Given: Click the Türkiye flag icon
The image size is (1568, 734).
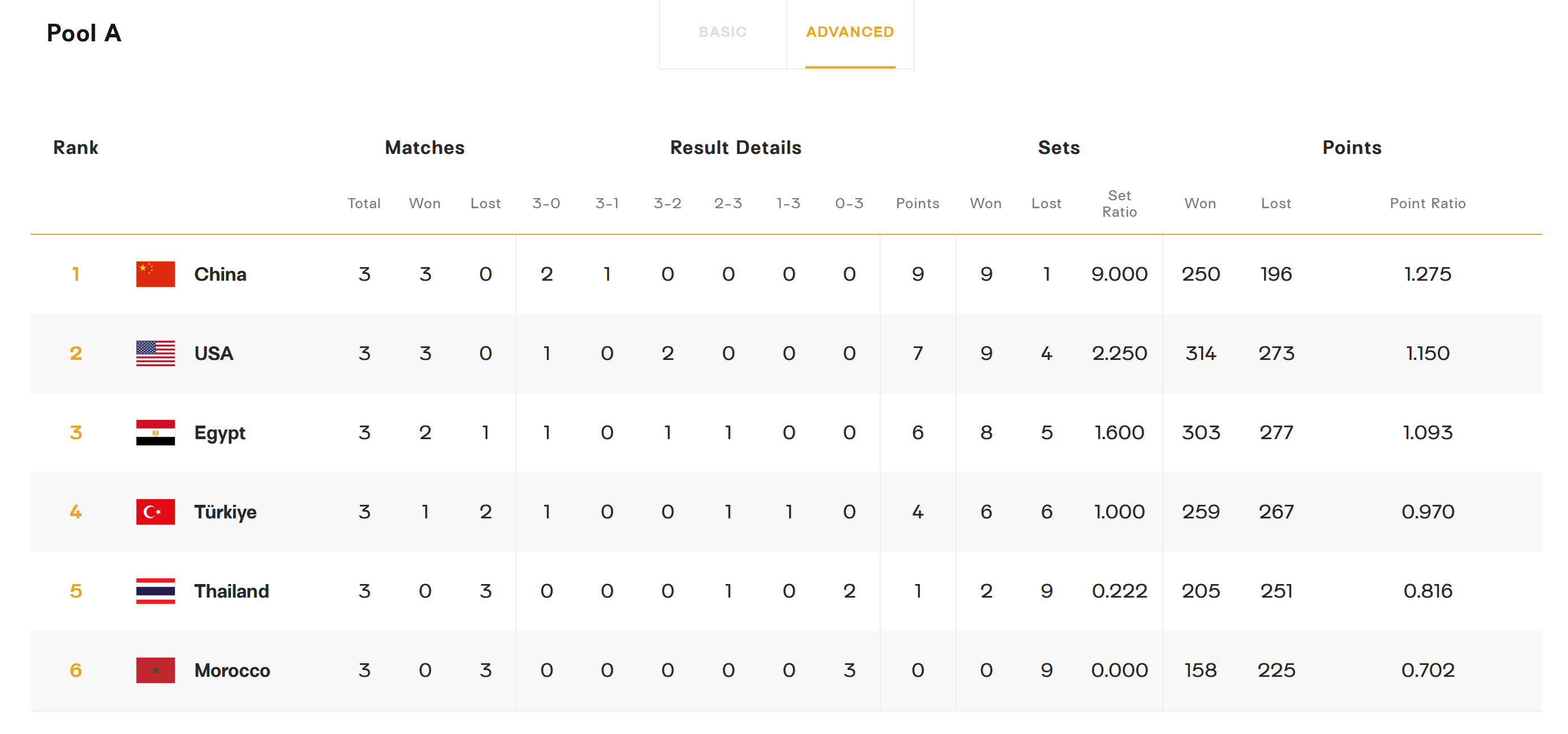Looking at the screenshot, I should tap(155, 512).
